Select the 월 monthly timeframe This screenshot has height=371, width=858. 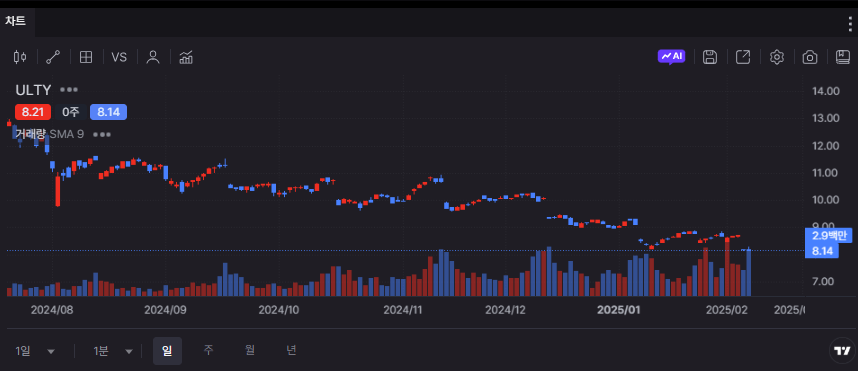click(x=250, y=351)
